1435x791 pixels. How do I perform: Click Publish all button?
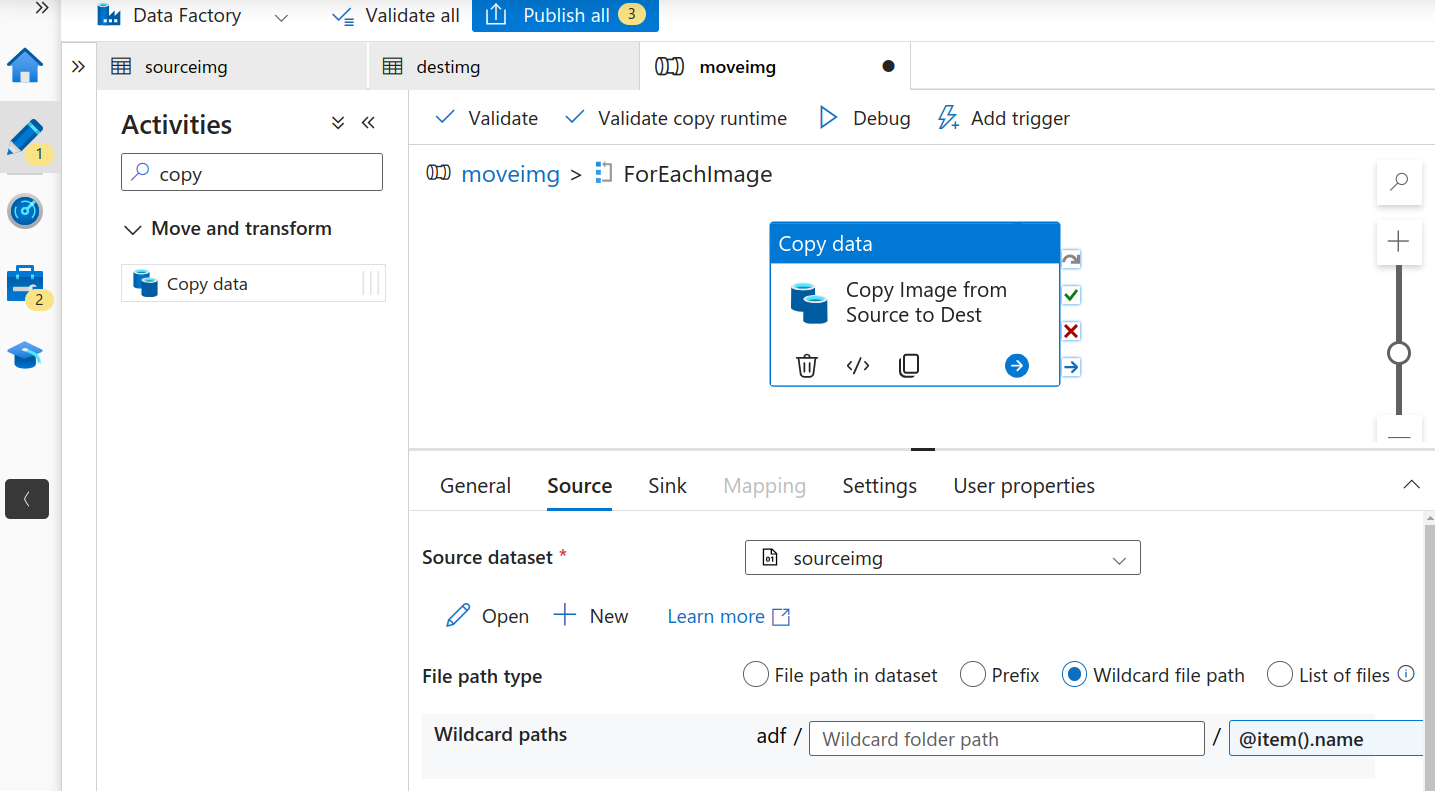click(x=565, y=16)
